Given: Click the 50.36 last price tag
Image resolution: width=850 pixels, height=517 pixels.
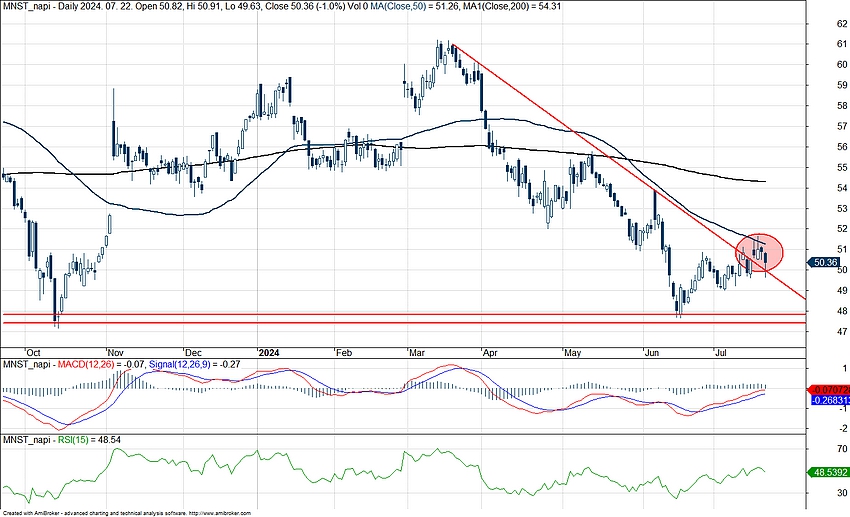Looking at the screenshot, I should point(825,262).
